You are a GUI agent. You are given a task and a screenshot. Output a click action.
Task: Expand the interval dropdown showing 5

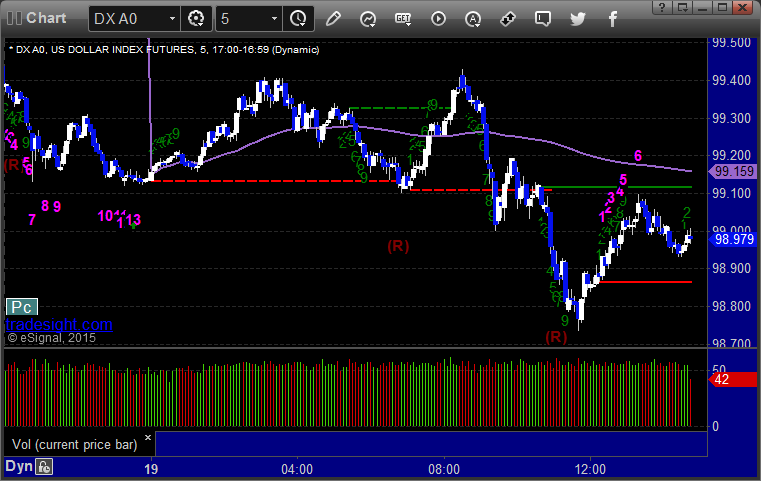point(274,19)
